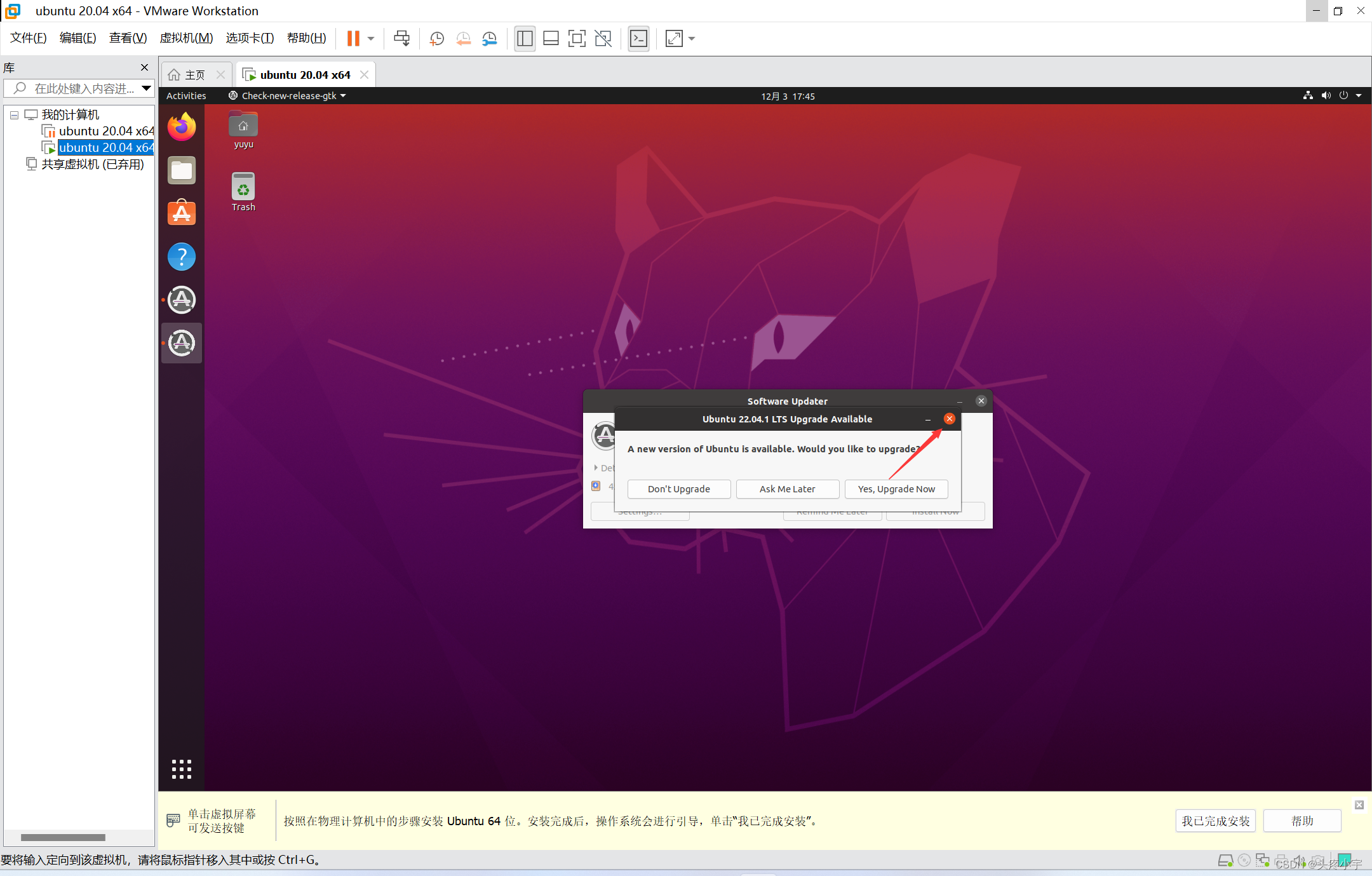Screen dimensions: 1372x876
Task: Show Applications grid in the dock
Action: [182, 769]
